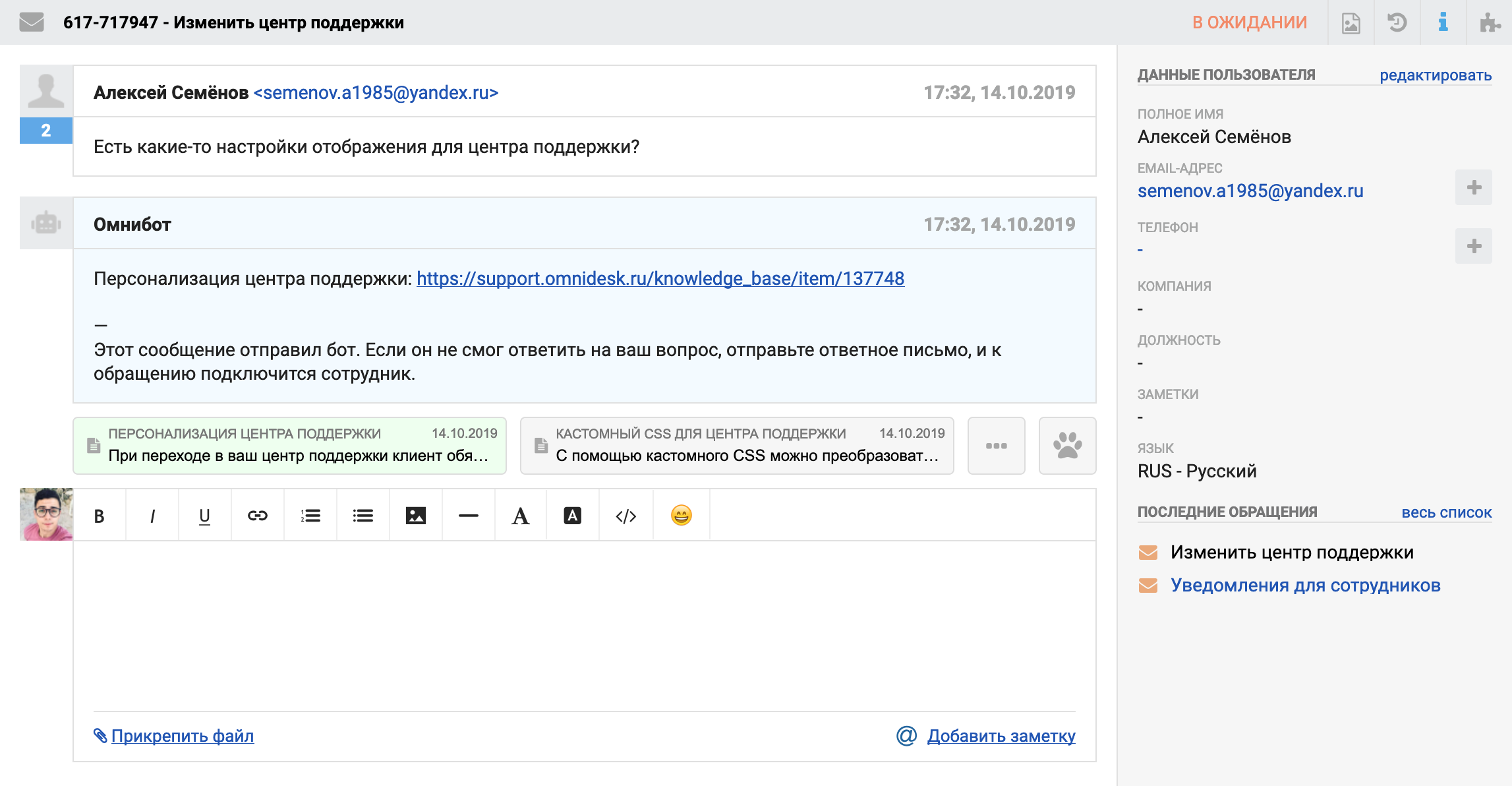The height and width of the screenshot is (786, 1512).
Task: Open ticket Уведомления для сотрудников
Action: pos(1305,586)
